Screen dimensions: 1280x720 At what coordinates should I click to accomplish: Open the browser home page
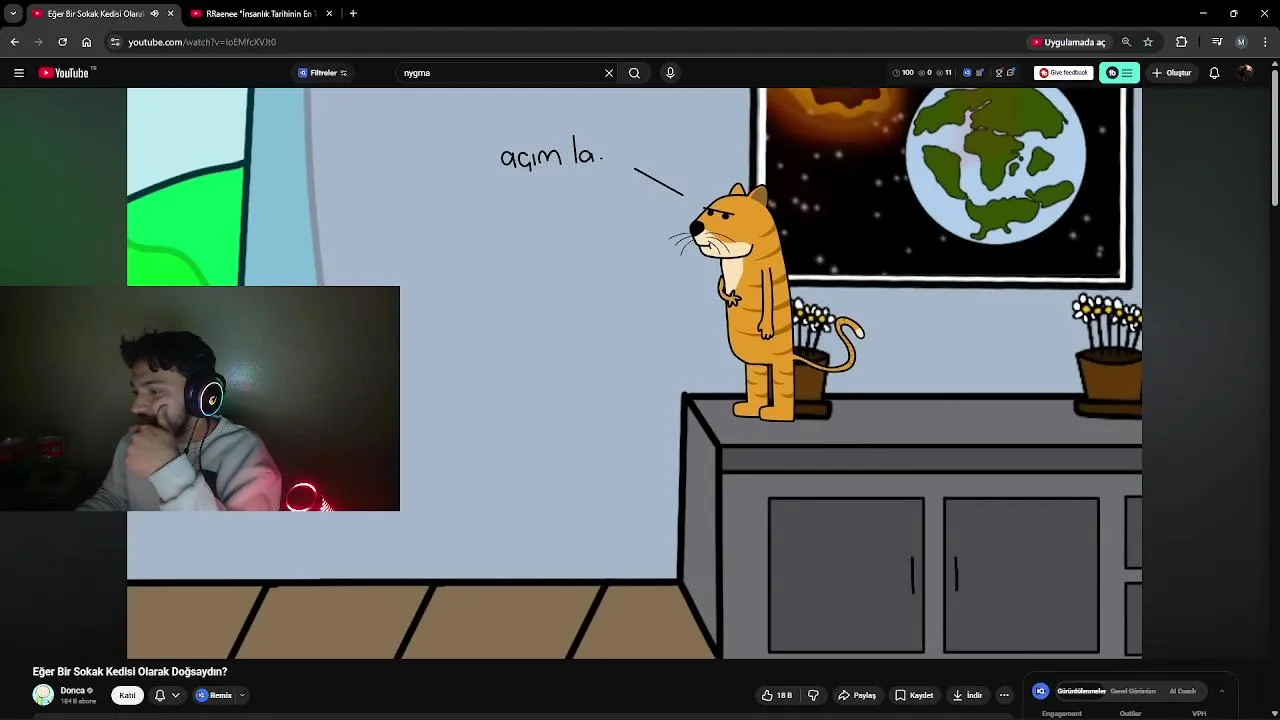point(86,42)
